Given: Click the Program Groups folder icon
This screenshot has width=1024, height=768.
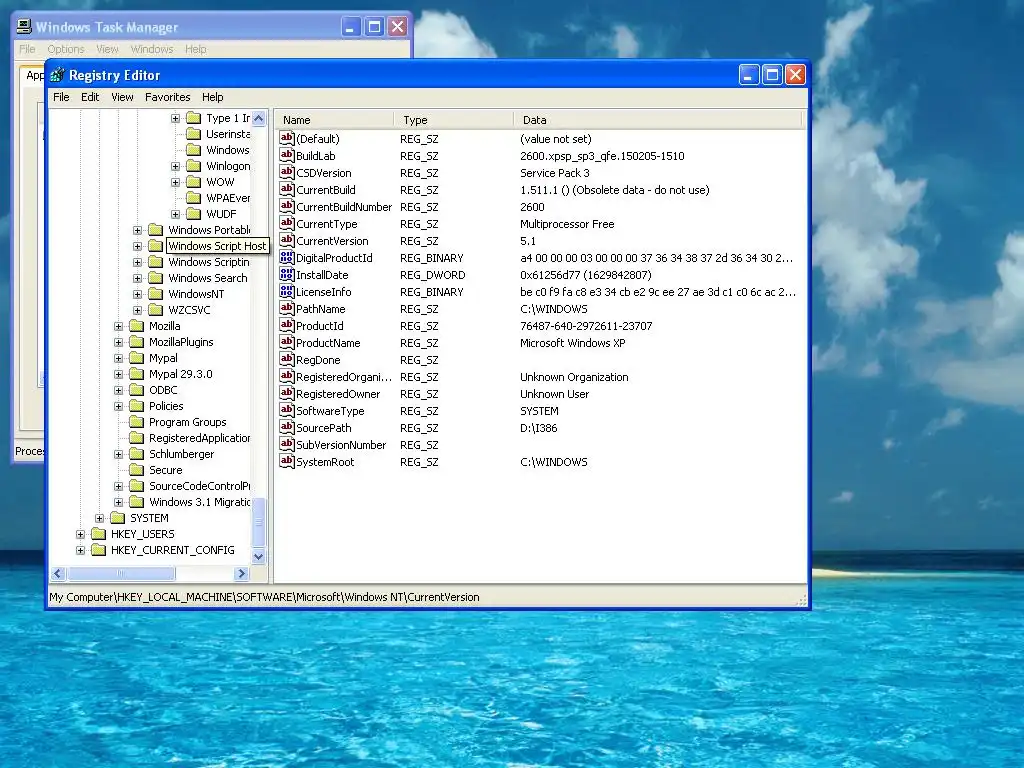Looking at the screenshot, I should (x=136, y=422).
